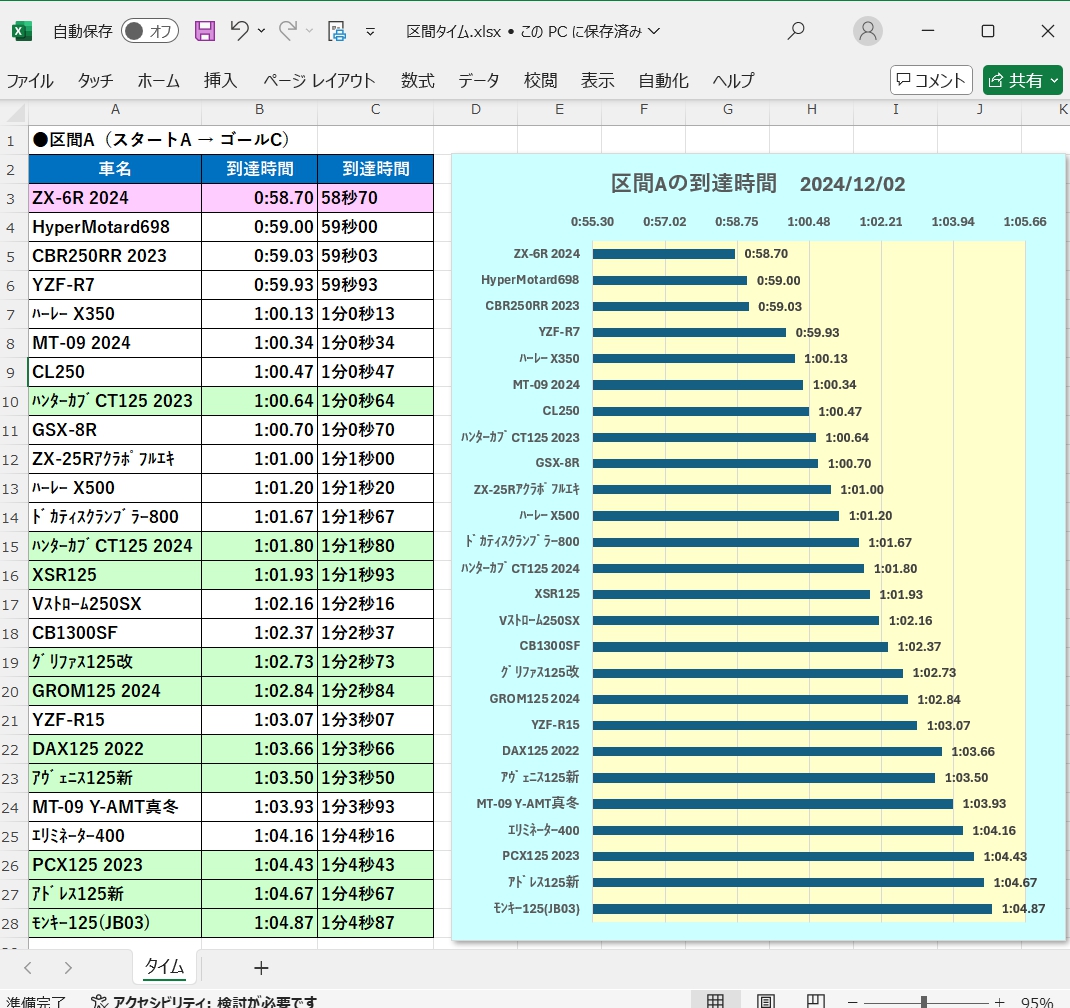Open the Redo history dropdown arrow
1070x1008 pixels.
pyautogui.click(x=309, y=31)
